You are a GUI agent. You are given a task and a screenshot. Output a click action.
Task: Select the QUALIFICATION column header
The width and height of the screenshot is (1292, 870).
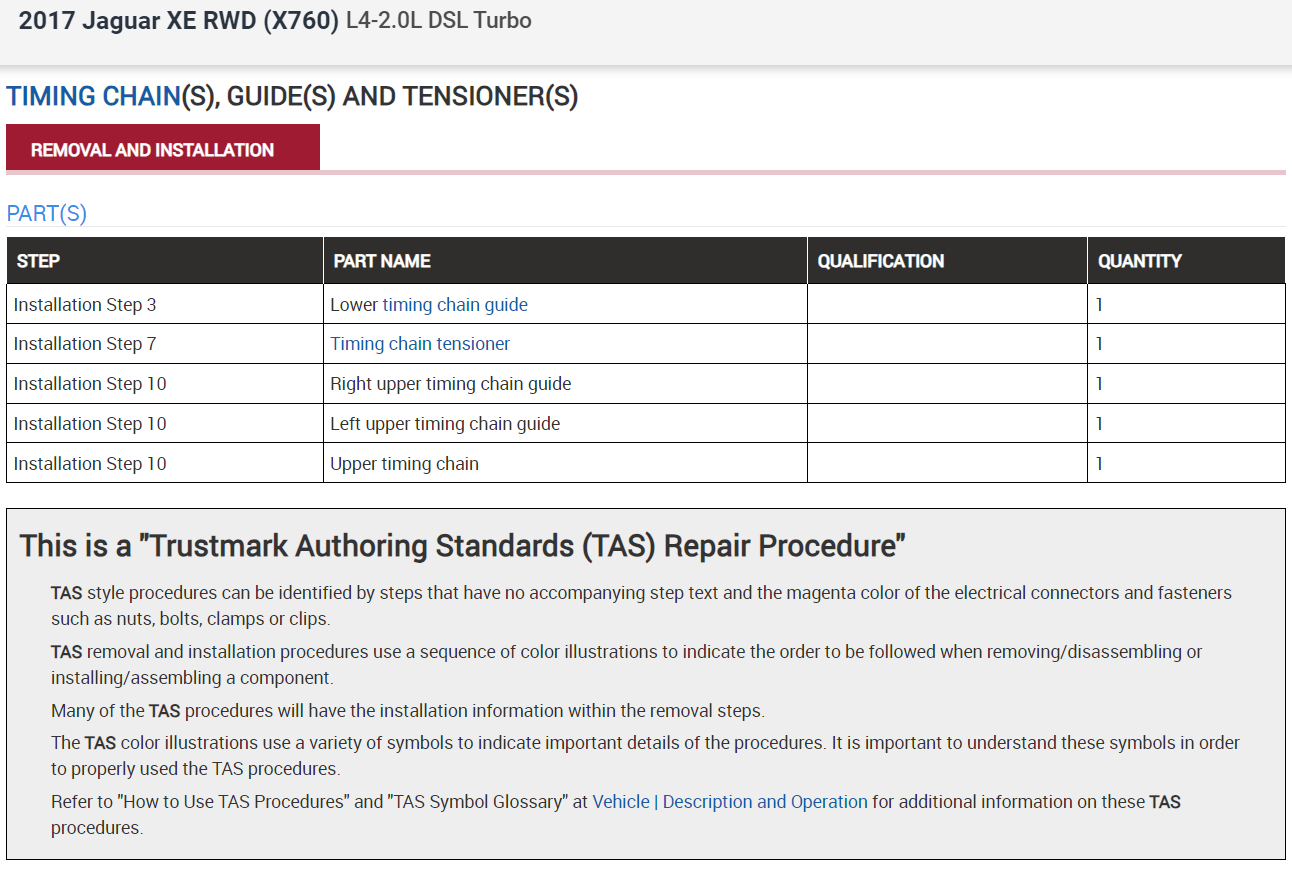(x=880, y=261)
